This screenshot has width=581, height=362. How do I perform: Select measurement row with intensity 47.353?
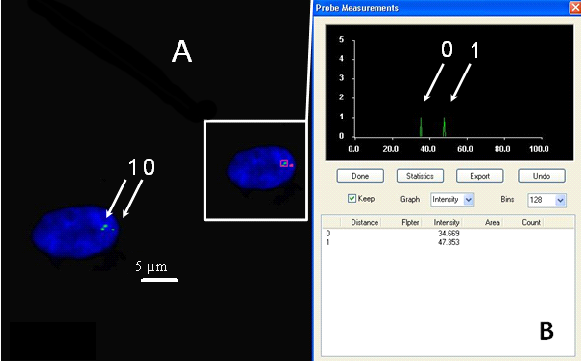coord(448,242)
